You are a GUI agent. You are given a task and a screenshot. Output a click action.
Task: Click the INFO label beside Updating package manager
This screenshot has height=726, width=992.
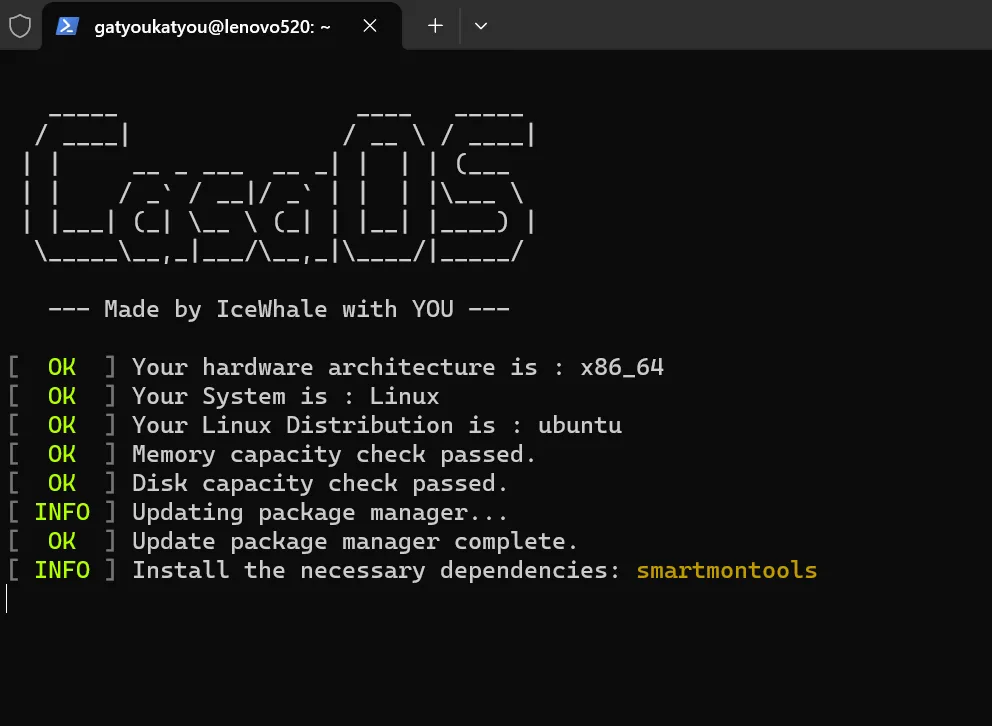[62, 512]
